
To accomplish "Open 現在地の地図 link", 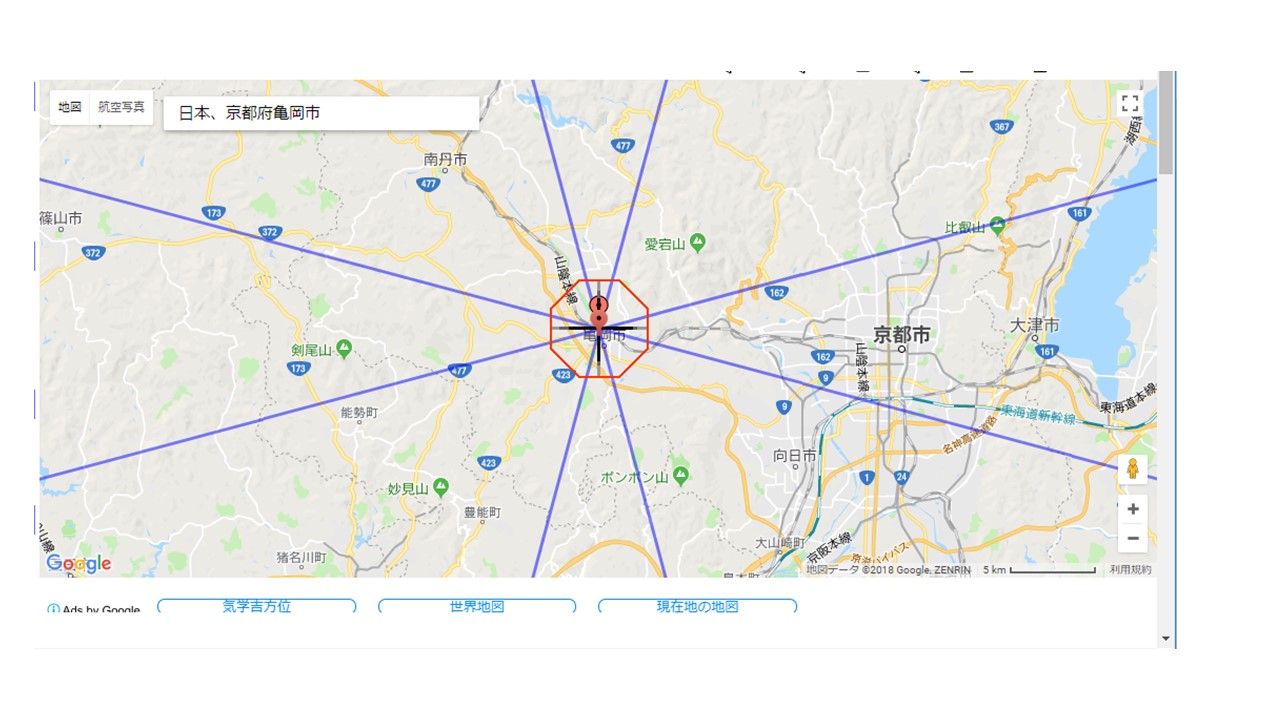I will click(697, 606).
